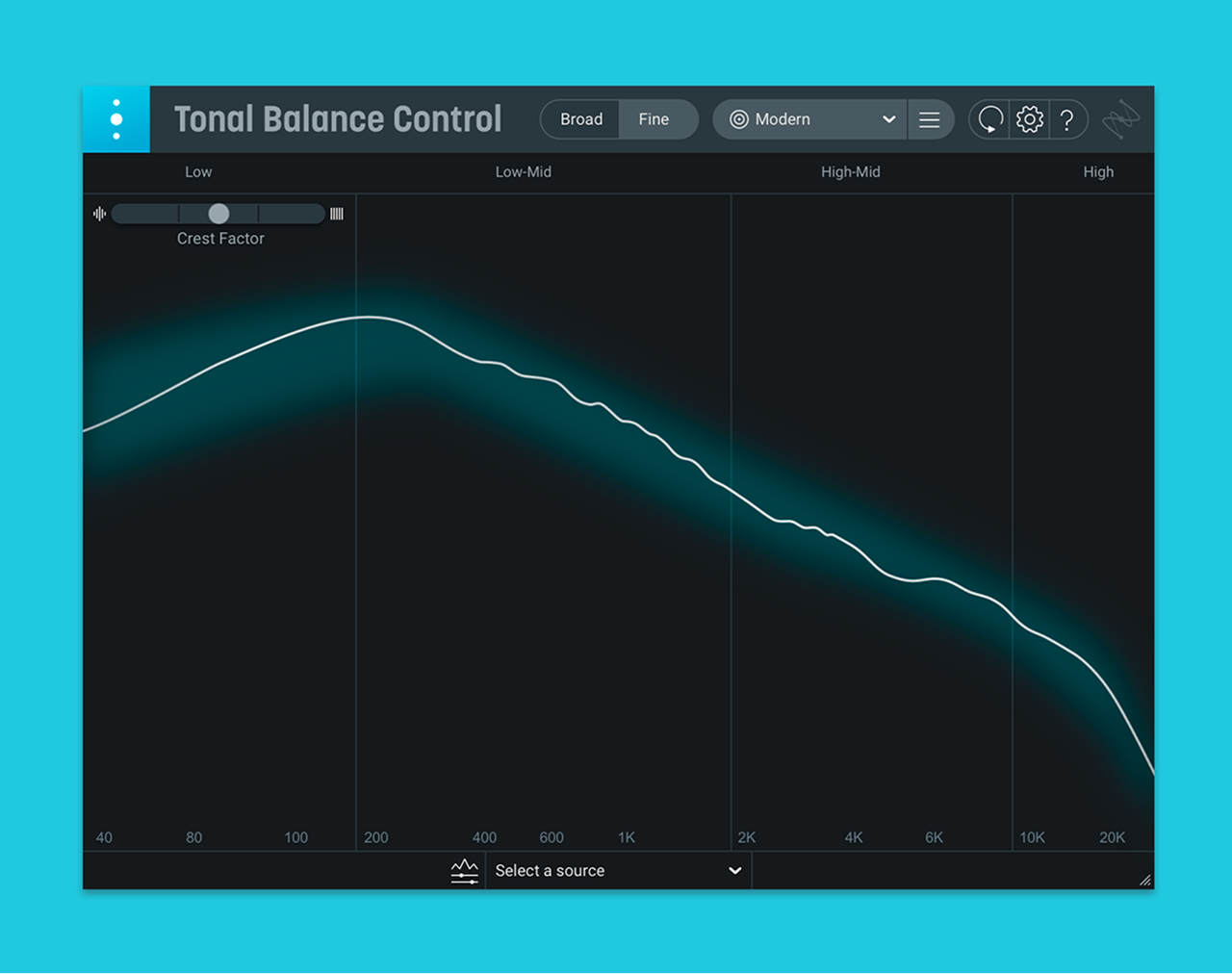Click the Crest Factor label

pos(220,239)
